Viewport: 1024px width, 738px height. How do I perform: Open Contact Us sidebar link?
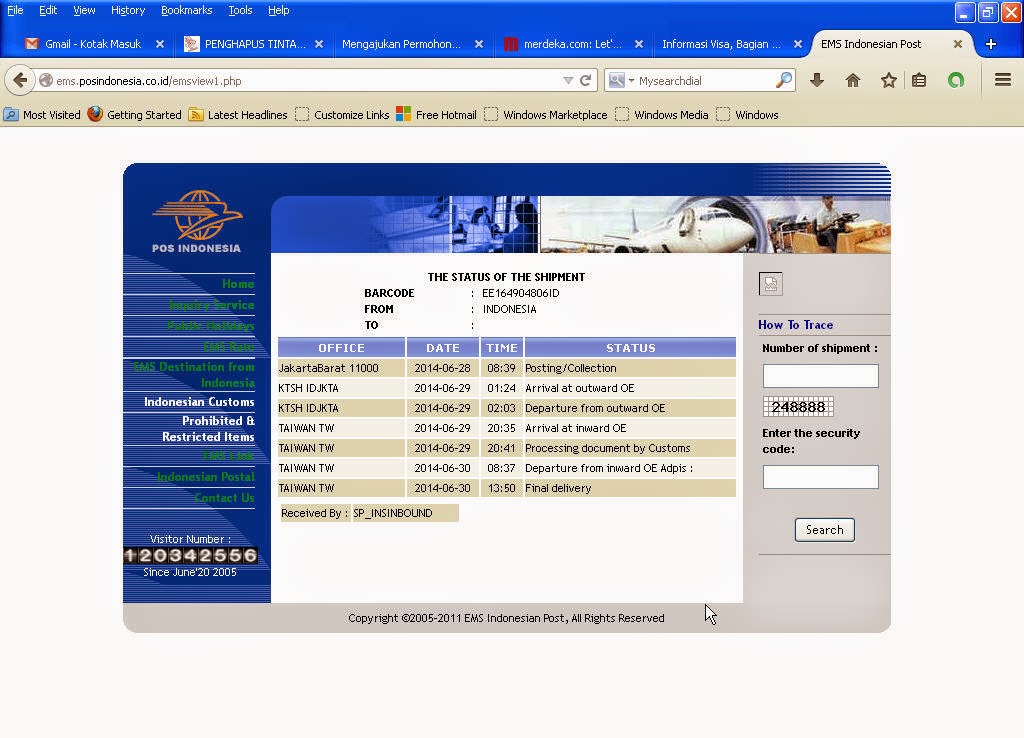click(x=225, y=498)
